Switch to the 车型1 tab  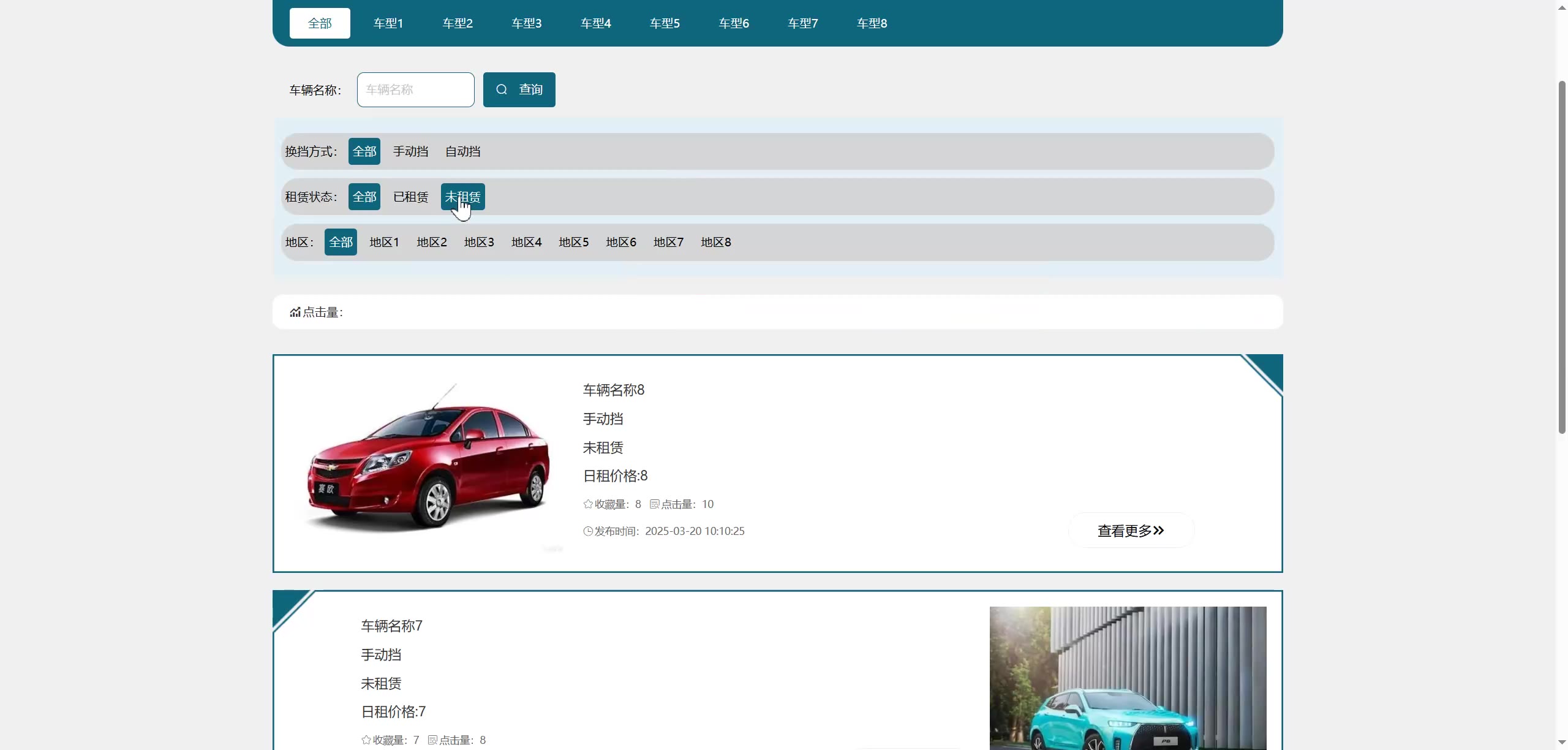click(388, 23)
